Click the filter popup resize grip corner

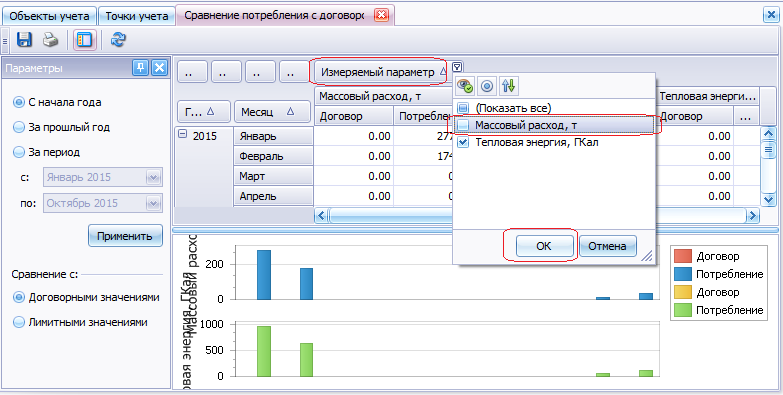click(x=647, y=256)
